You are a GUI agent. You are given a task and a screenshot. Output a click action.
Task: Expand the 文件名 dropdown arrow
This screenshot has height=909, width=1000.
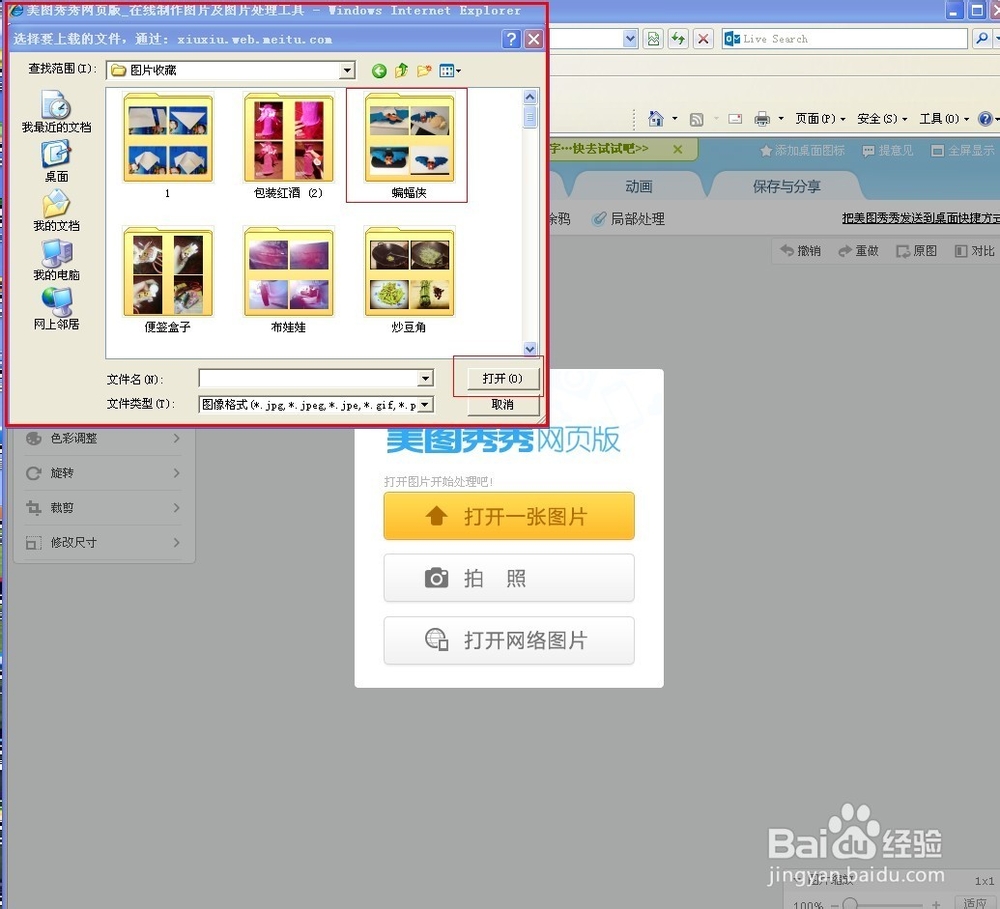point(425,379)
